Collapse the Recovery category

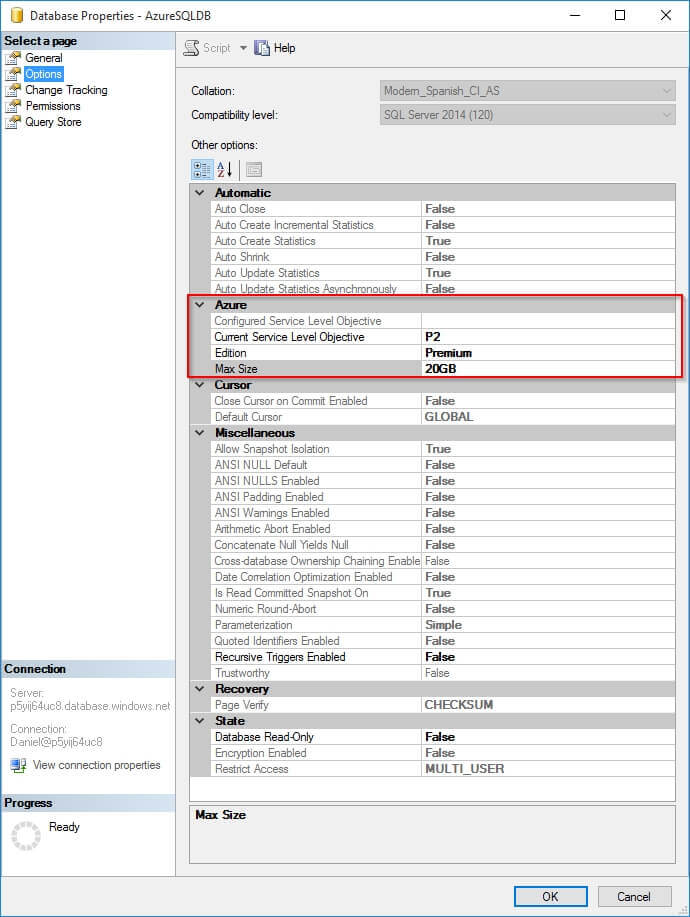point(200,689)
